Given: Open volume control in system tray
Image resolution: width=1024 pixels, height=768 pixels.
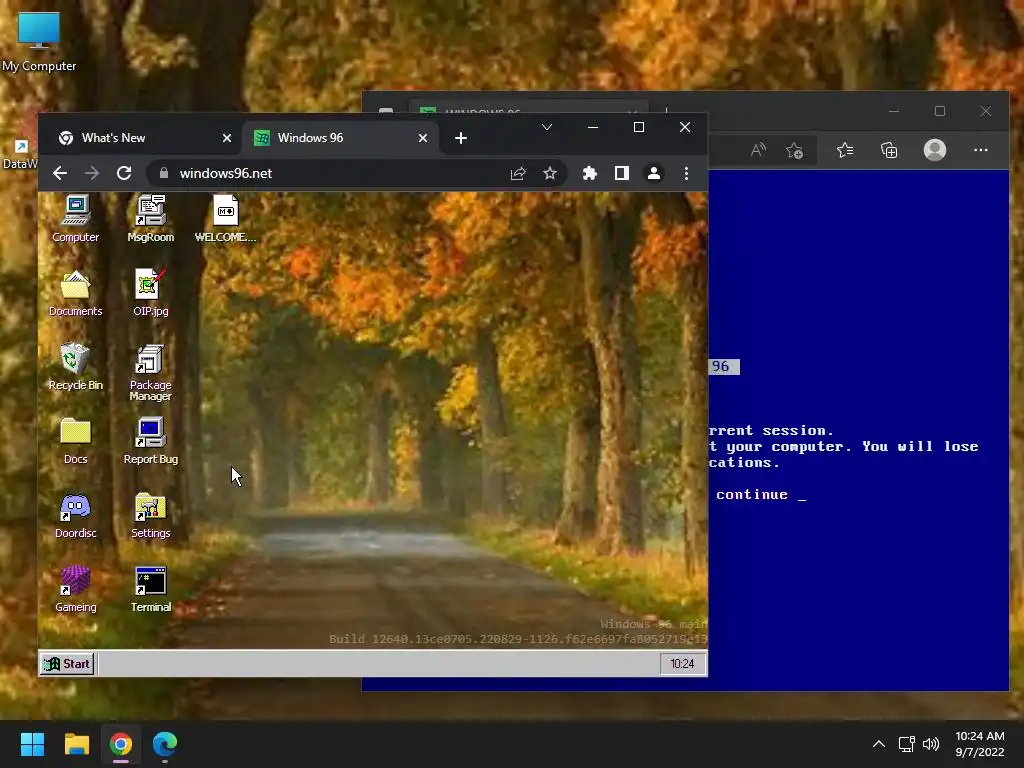Looking at the screenshot, I should pos(931,744).
